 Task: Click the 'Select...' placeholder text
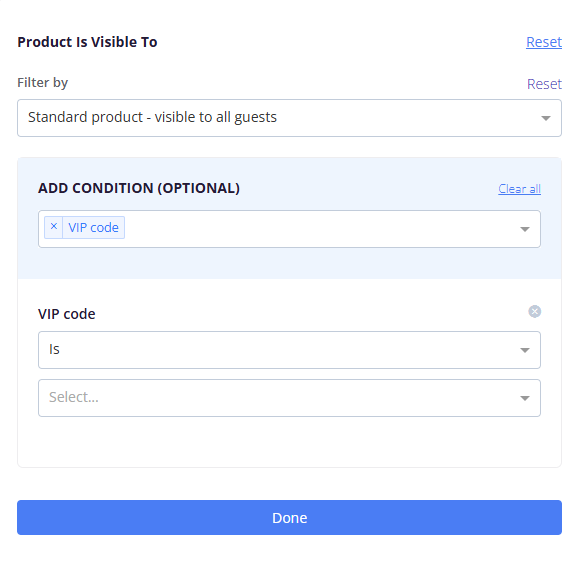[x=74, y=397]
